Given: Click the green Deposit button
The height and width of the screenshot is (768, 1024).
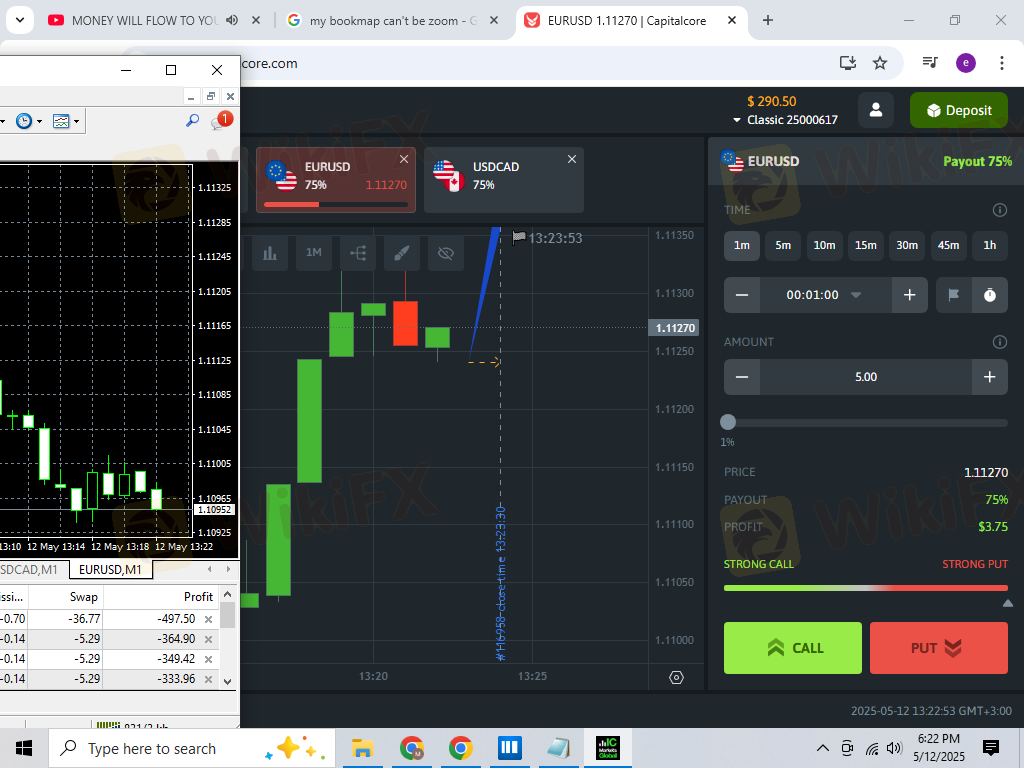Looking at the screenshot, I should 959,110.
